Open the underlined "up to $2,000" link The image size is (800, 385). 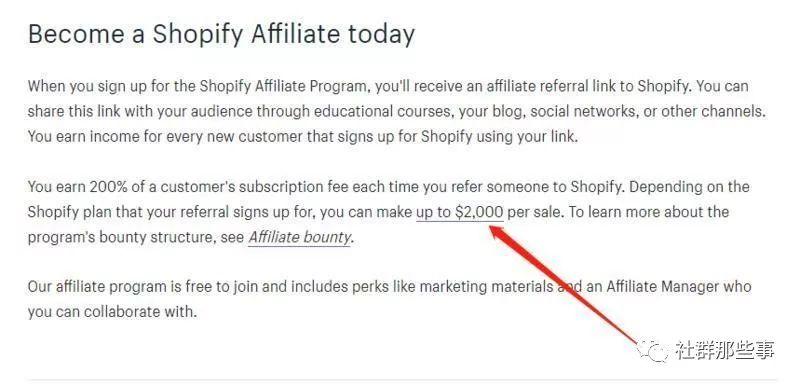click(460, 212)
